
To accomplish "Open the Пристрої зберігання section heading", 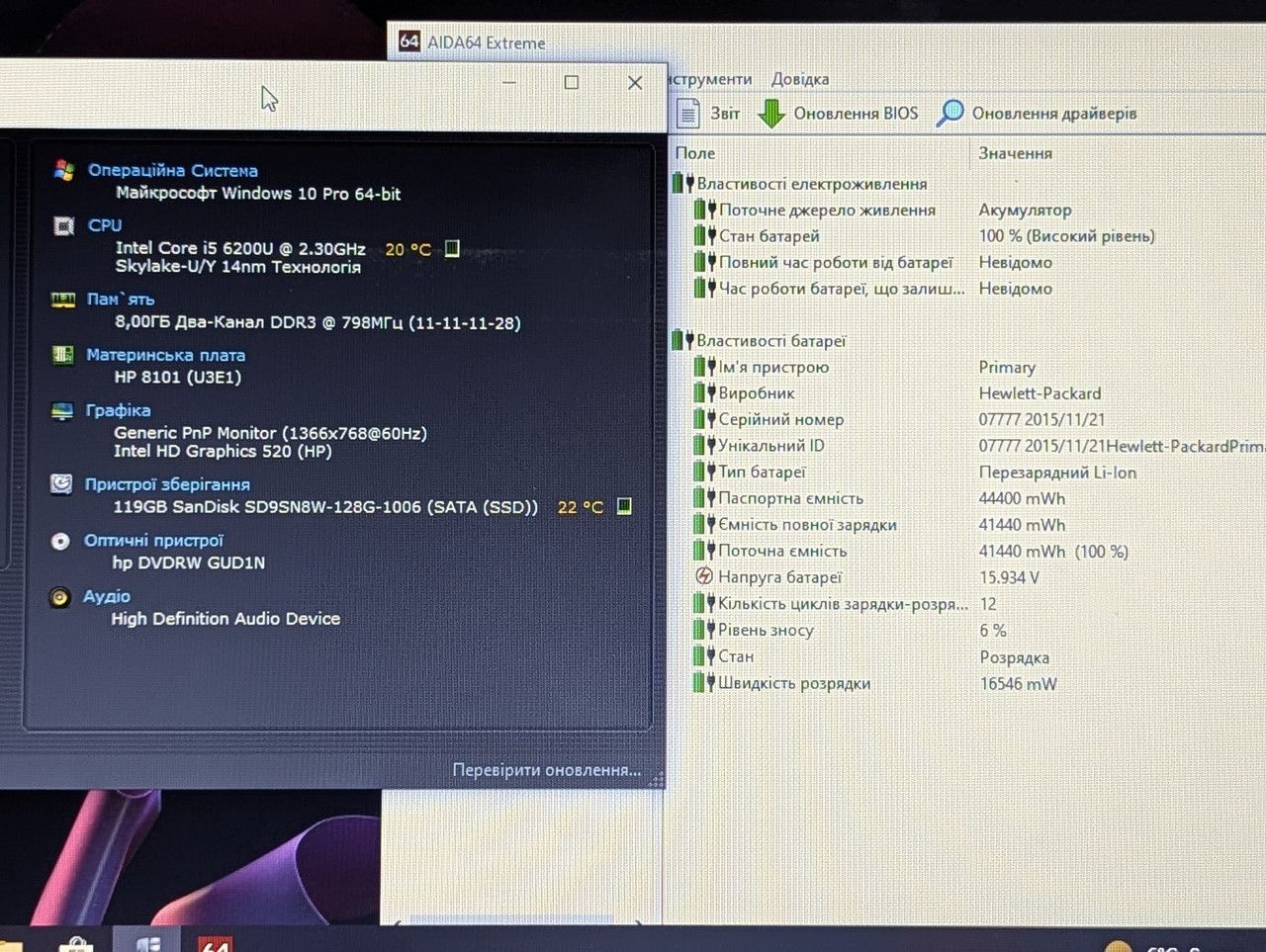I will (167, 484).
